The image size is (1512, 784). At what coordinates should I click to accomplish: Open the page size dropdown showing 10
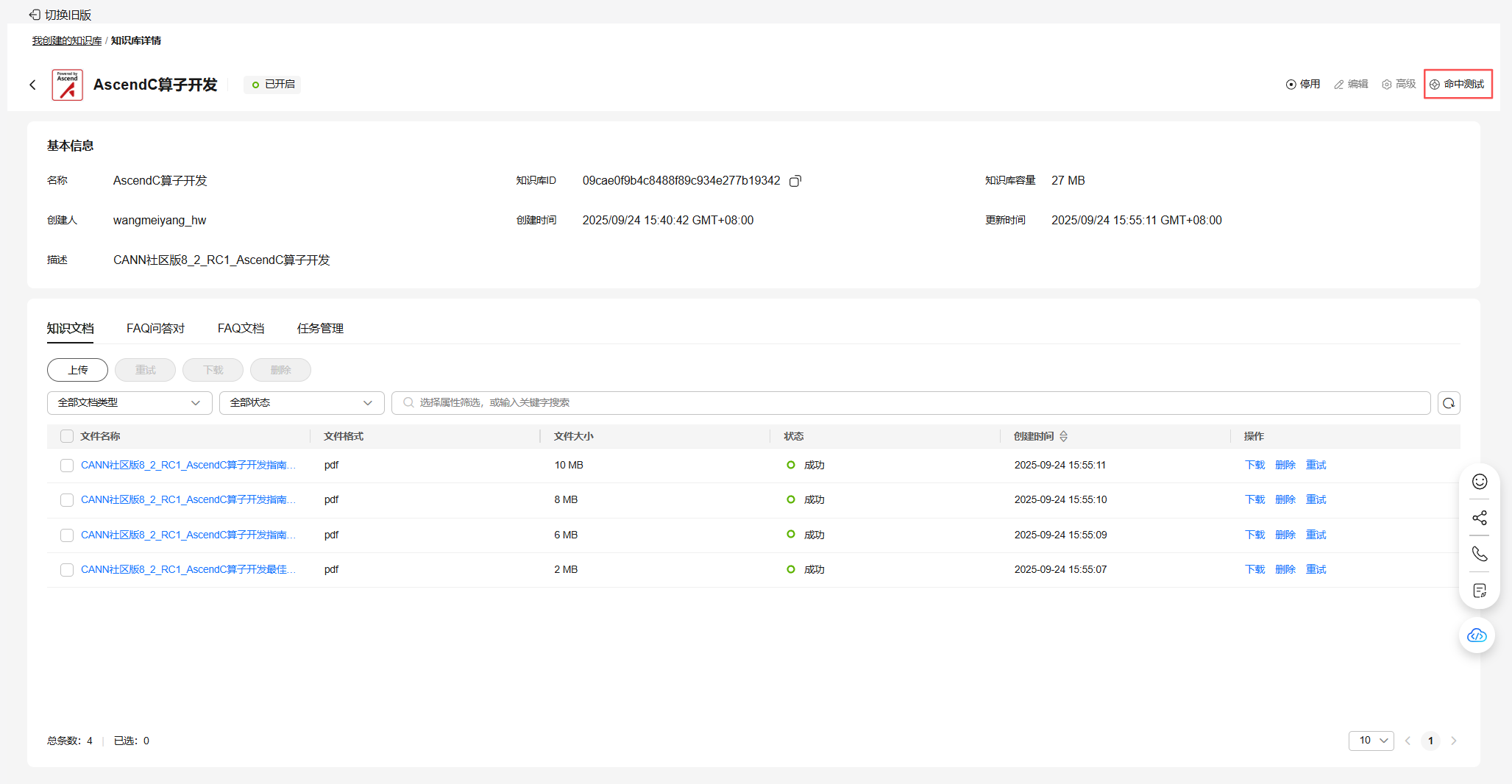[1371, 741]
